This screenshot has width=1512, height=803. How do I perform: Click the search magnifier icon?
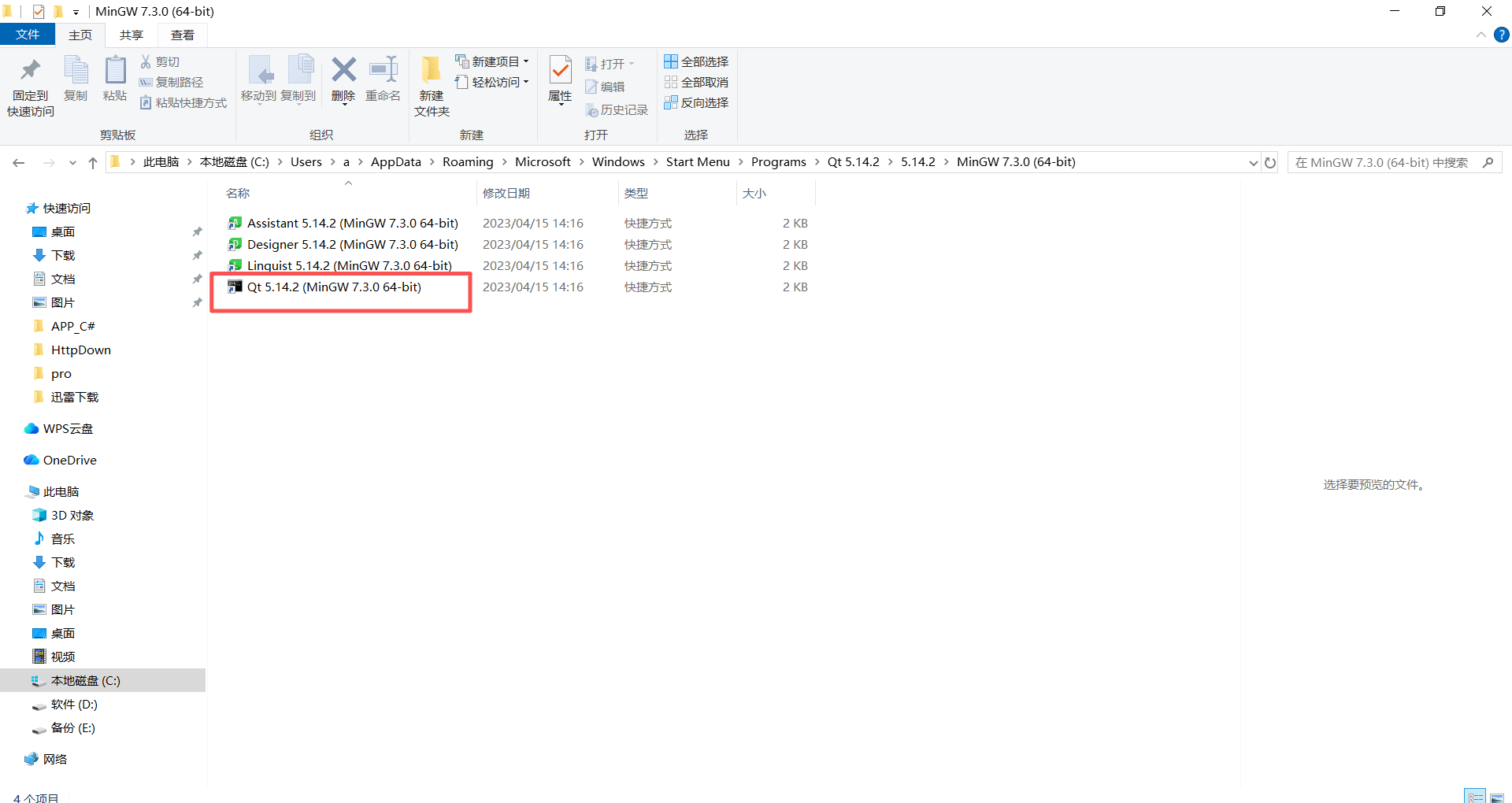point(1488,162)
